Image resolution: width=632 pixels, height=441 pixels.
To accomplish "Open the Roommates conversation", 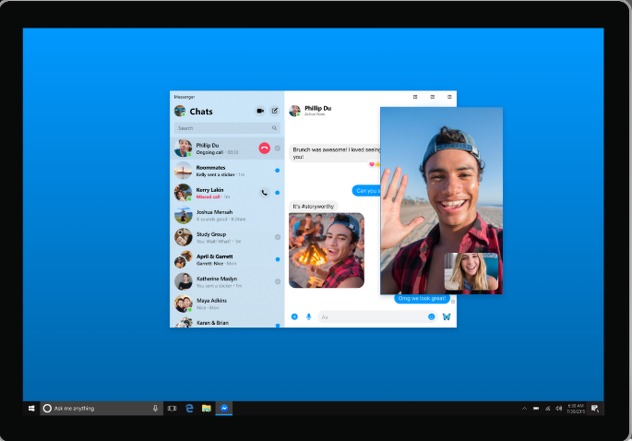I will coord(227,171).
